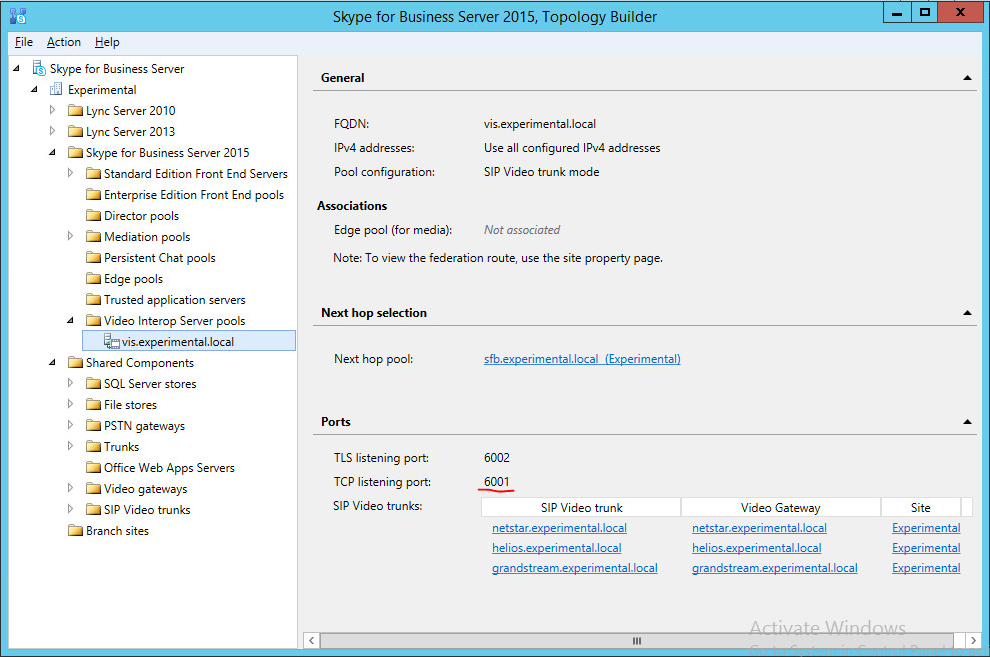Collapse the Video Interop Server pools node
990x657 pixels.
point(70,321)
